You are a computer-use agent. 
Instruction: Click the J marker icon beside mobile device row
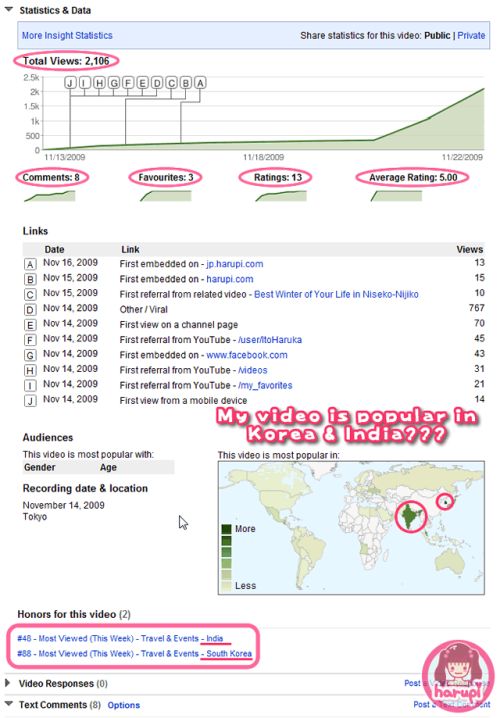click(30, 401)
